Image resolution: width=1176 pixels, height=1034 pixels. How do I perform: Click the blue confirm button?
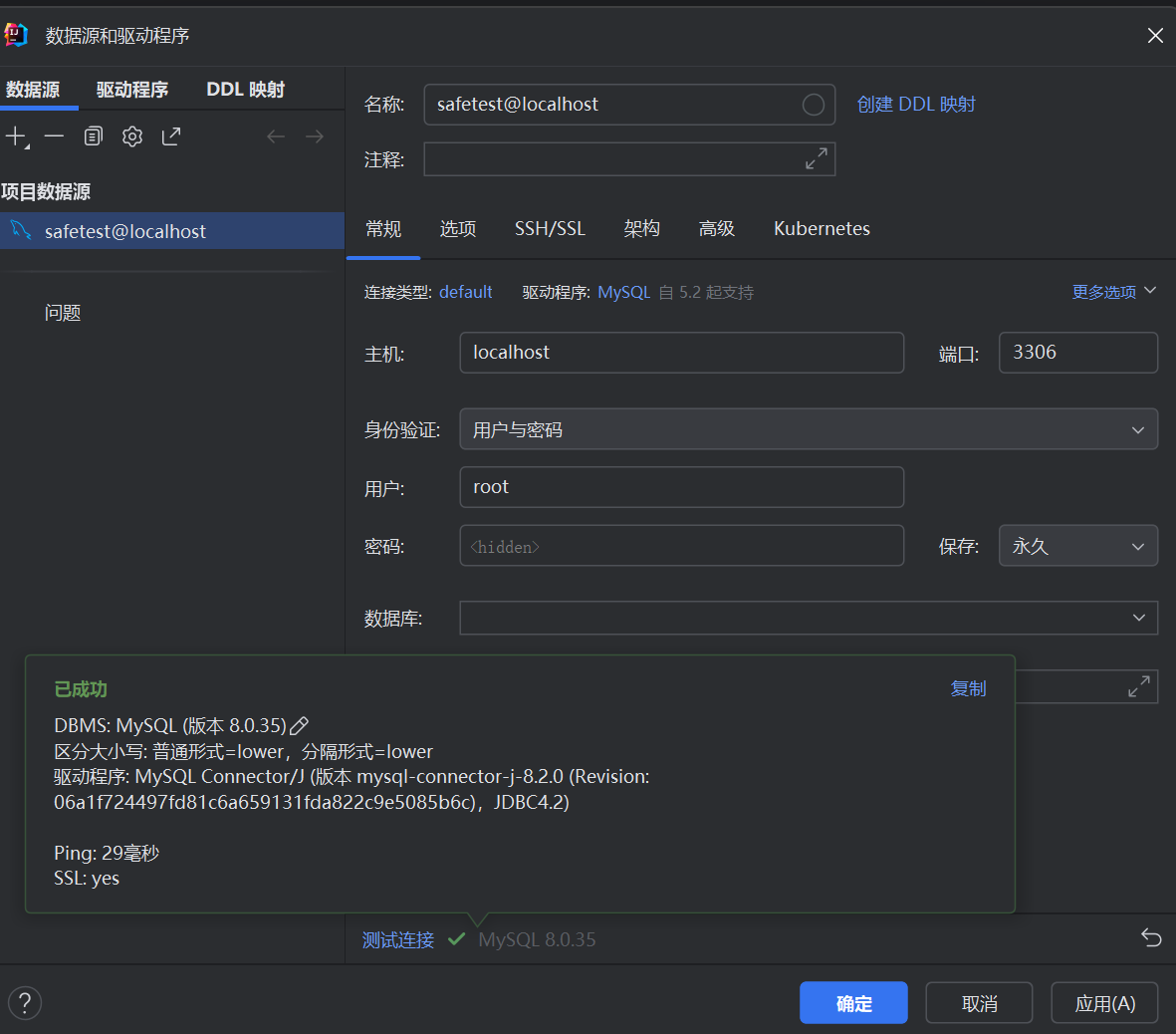pyautogui.click(x=853, y=1003)
